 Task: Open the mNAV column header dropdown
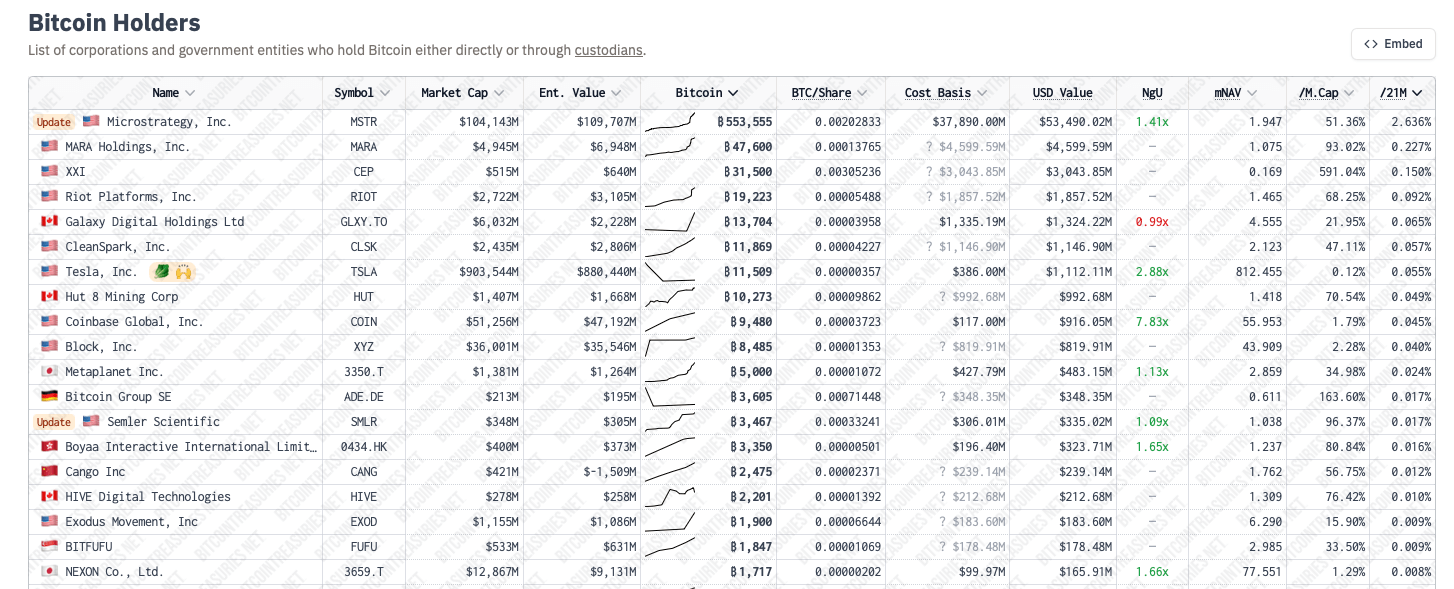click(x=1252, y=93)
